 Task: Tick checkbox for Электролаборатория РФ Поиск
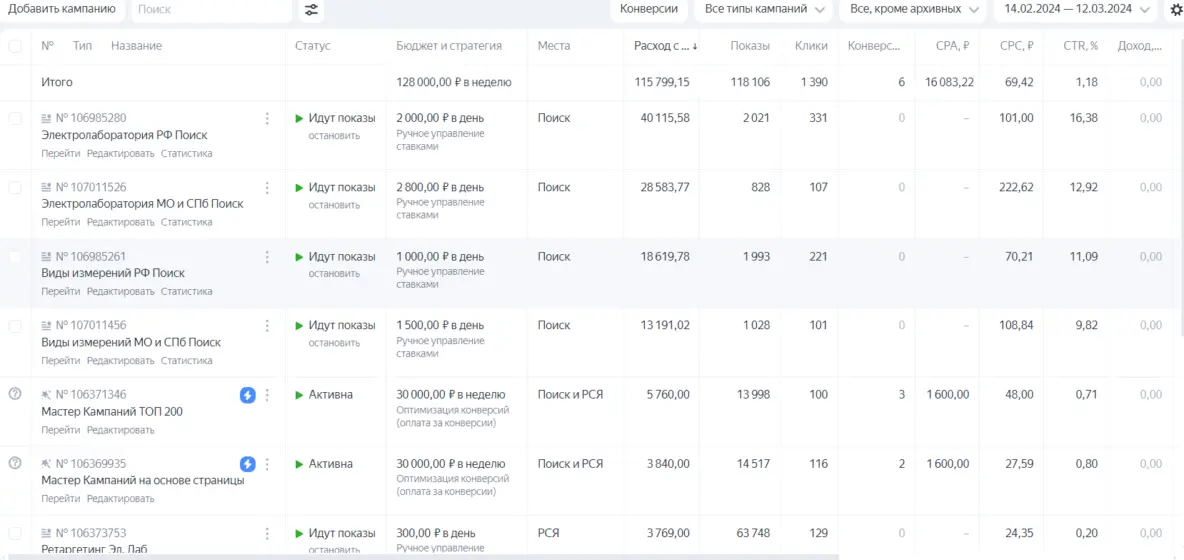tap(15, 118)
